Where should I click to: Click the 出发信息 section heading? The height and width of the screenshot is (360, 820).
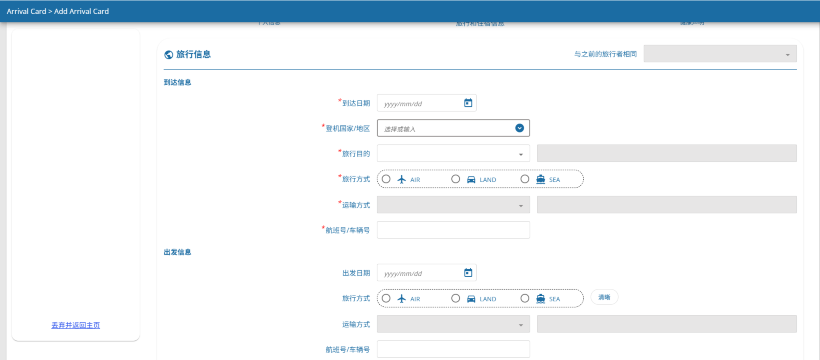[177, 252]
